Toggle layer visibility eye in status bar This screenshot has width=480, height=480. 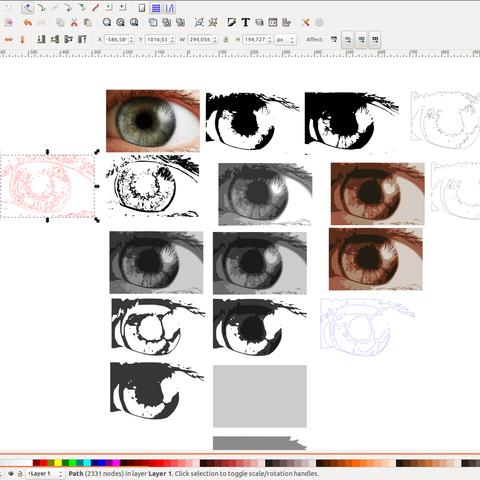pos(11,473)
